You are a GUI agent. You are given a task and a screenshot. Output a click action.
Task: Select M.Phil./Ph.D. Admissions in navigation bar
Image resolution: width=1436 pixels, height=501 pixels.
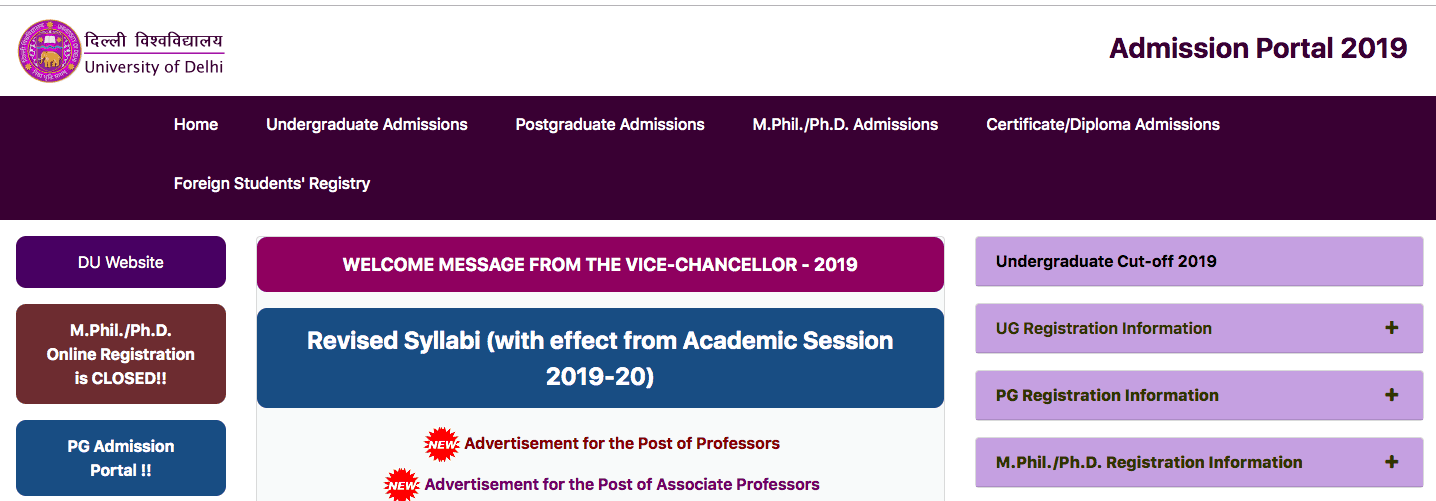coord(845,125)
